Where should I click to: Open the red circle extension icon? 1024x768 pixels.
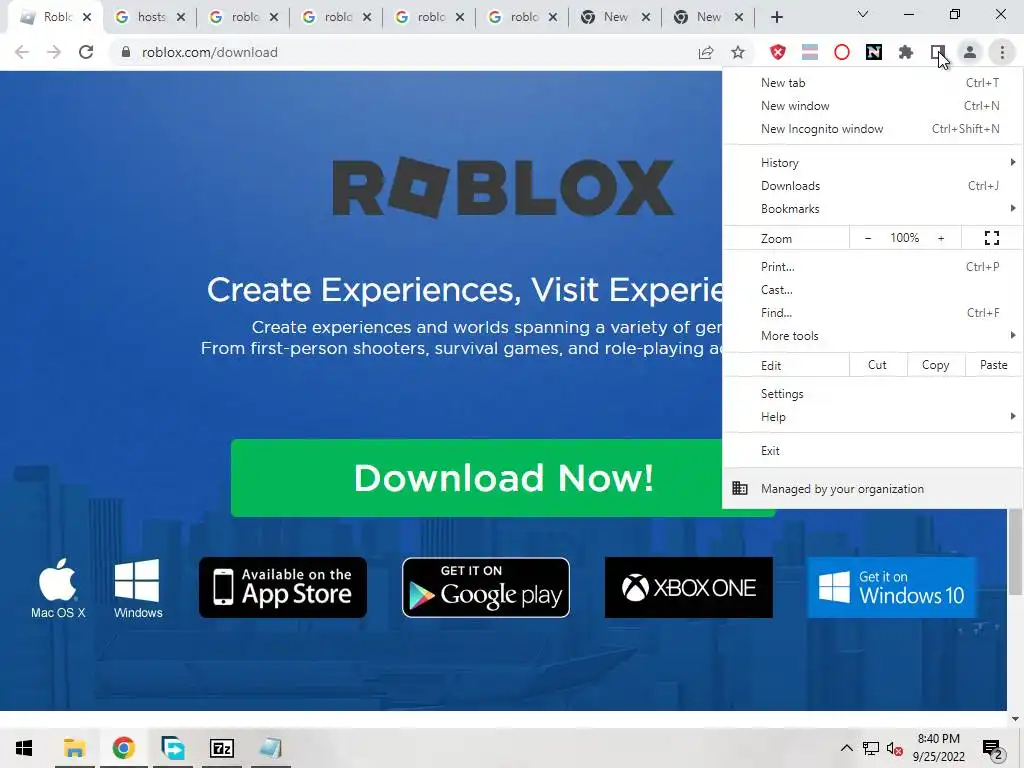pyautogui.click(x=842, y=52)
